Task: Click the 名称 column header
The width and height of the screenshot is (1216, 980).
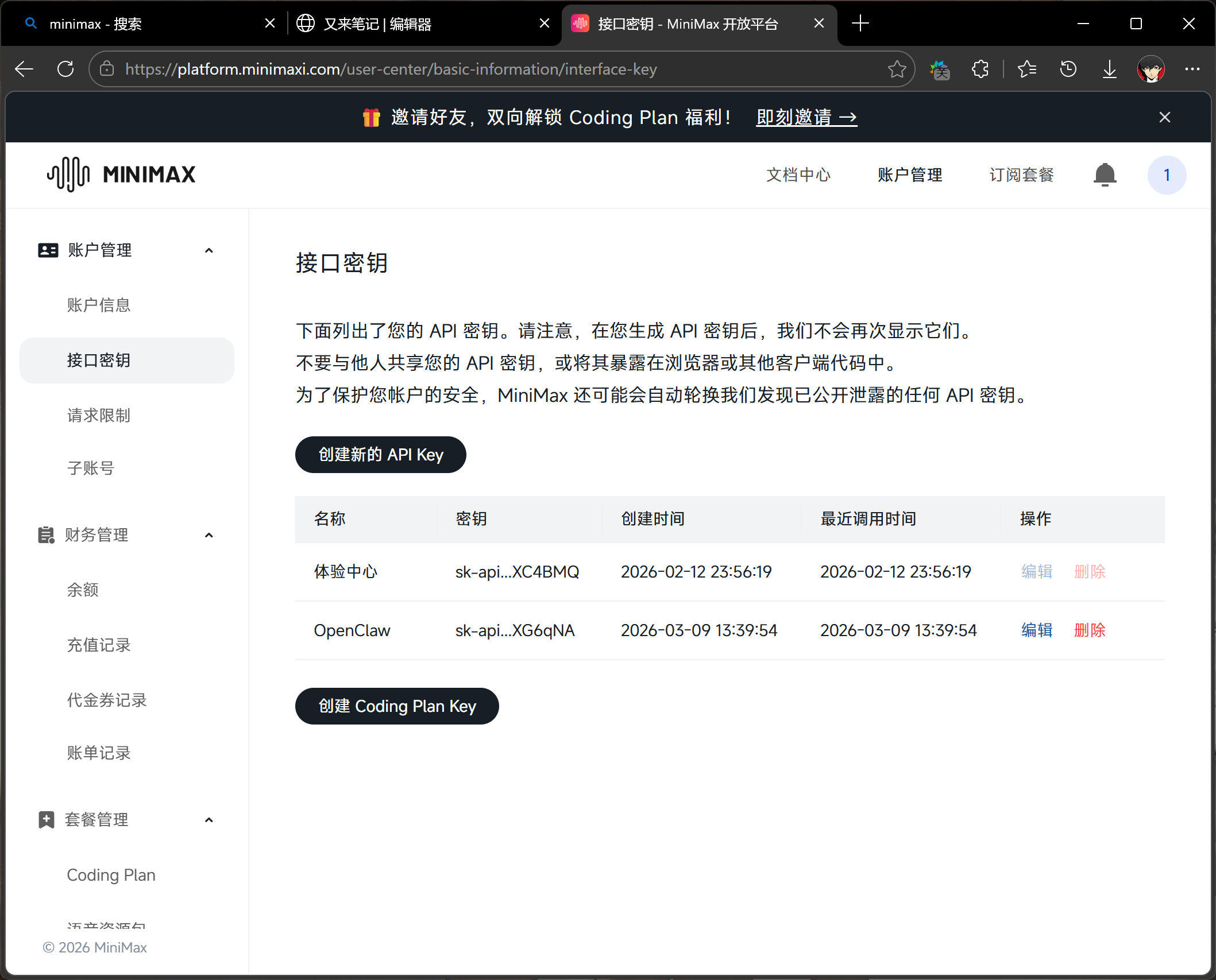Action: pyautogui.click(x=330, y=519)
